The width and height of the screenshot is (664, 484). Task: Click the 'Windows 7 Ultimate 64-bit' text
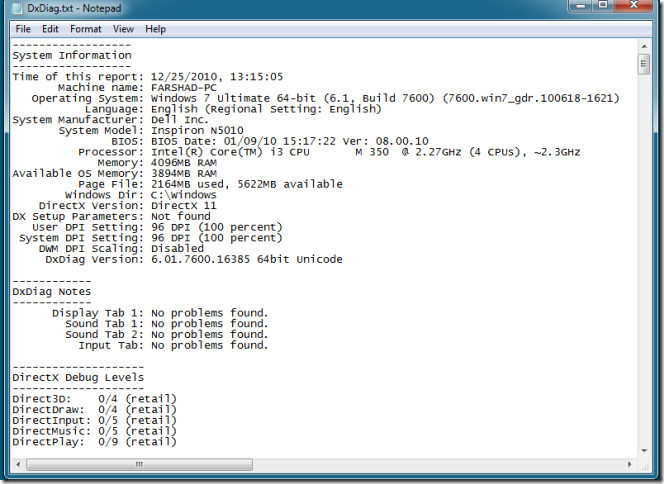pyautogui.click(x=233, y=98)
